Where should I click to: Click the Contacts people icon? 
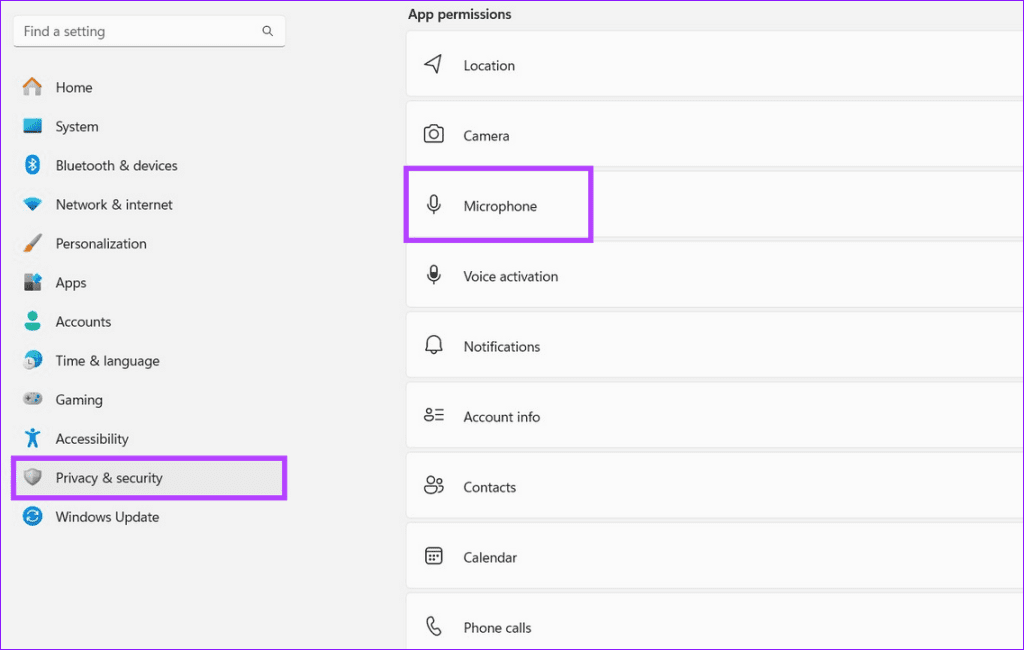coord(434,486)
